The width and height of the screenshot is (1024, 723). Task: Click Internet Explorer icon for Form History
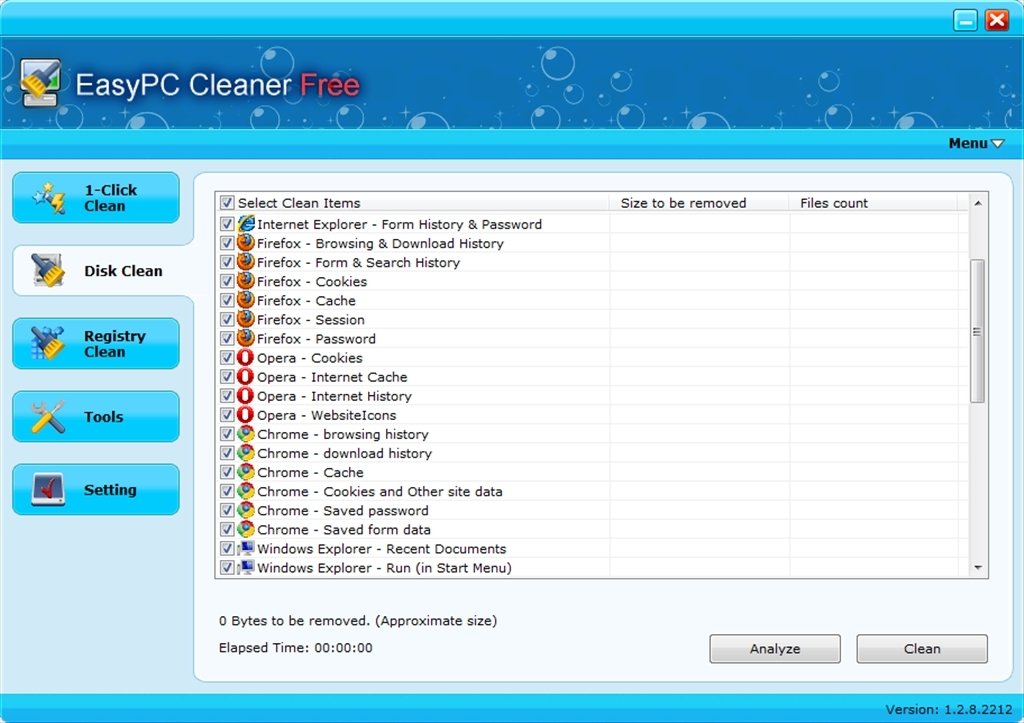(246, 223)
